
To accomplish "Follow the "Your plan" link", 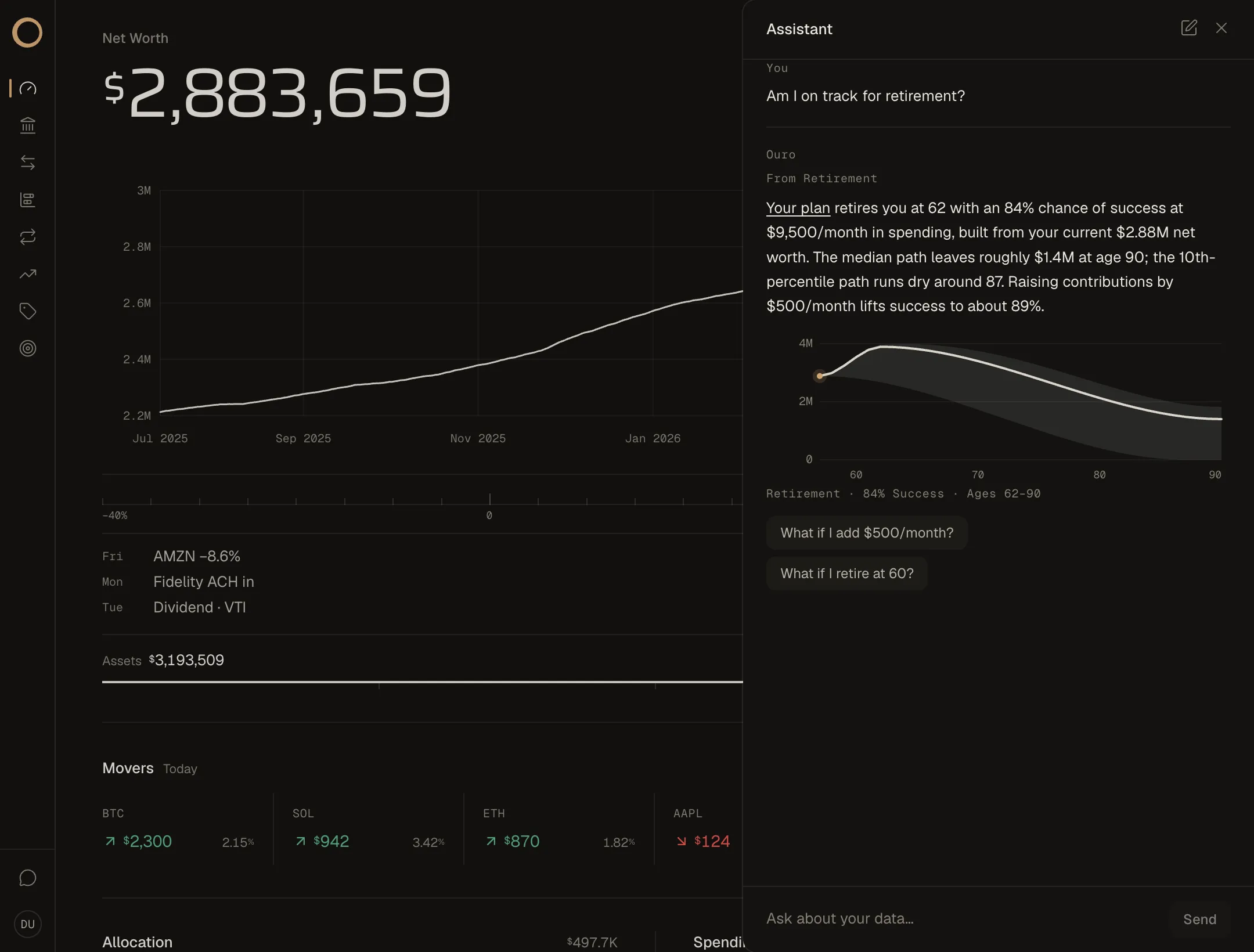I will 798,208.
